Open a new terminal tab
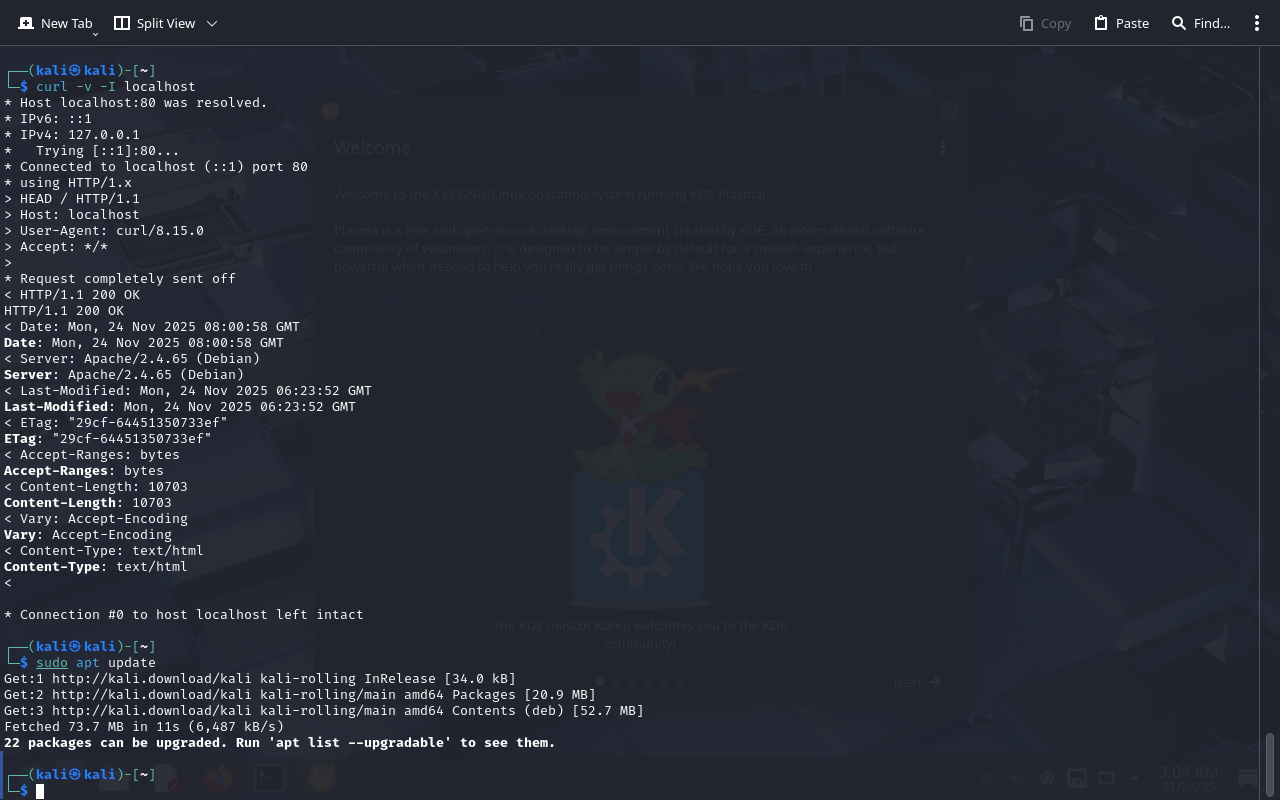The image size is (1280, 800). click(x=55, y=23)
